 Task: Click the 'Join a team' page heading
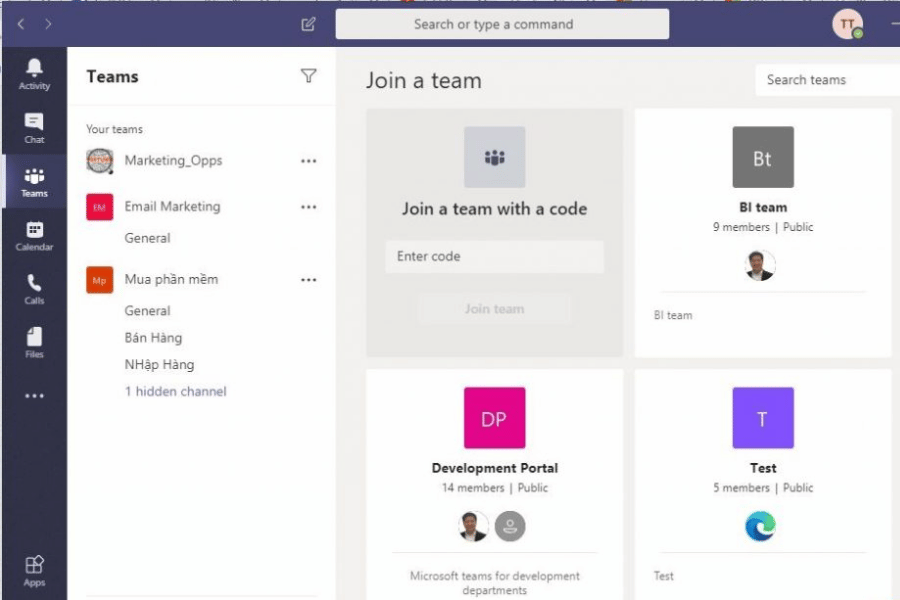pos(424,80)
